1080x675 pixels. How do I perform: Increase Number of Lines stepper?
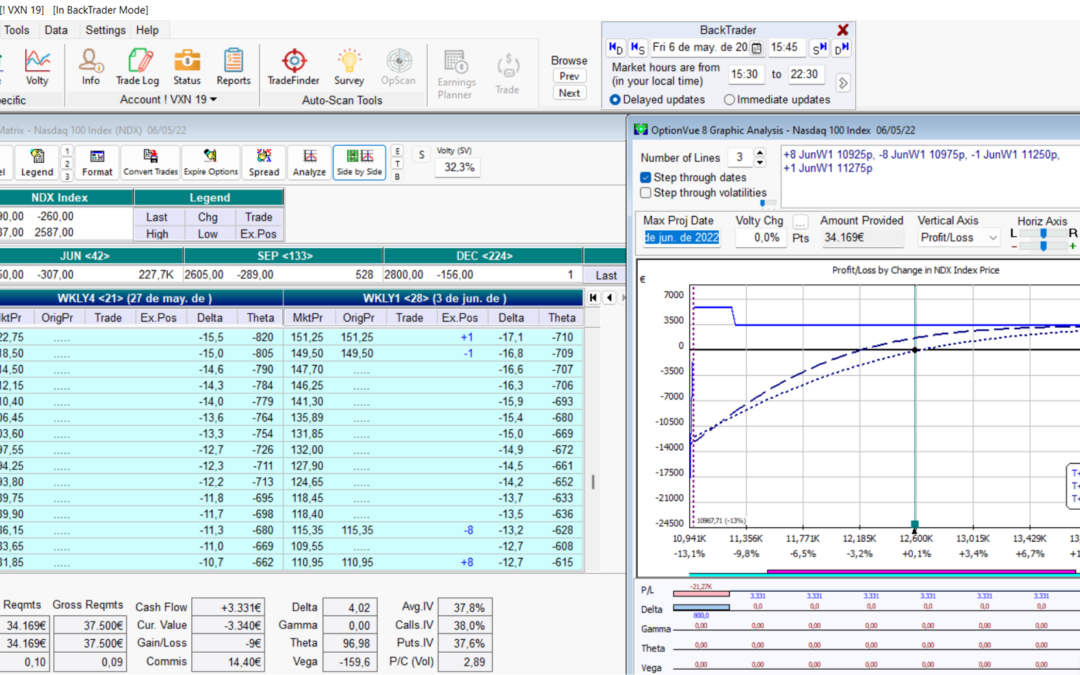point(760,153)
